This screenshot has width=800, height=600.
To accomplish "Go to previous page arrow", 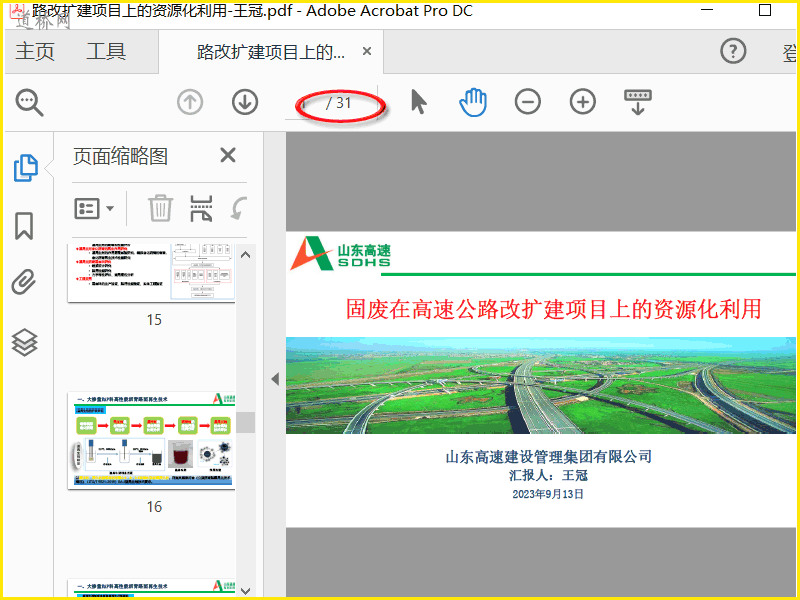I will pyautogui.click(x=190, y=102).
